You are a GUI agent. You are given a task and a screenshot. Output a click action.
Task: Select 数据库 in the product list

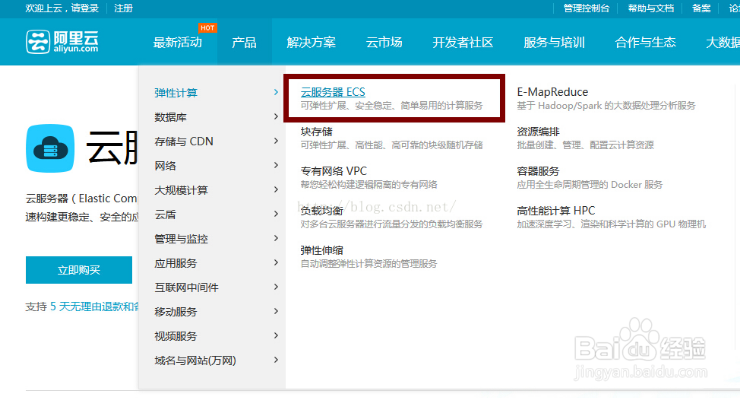(x=170, y=117)
